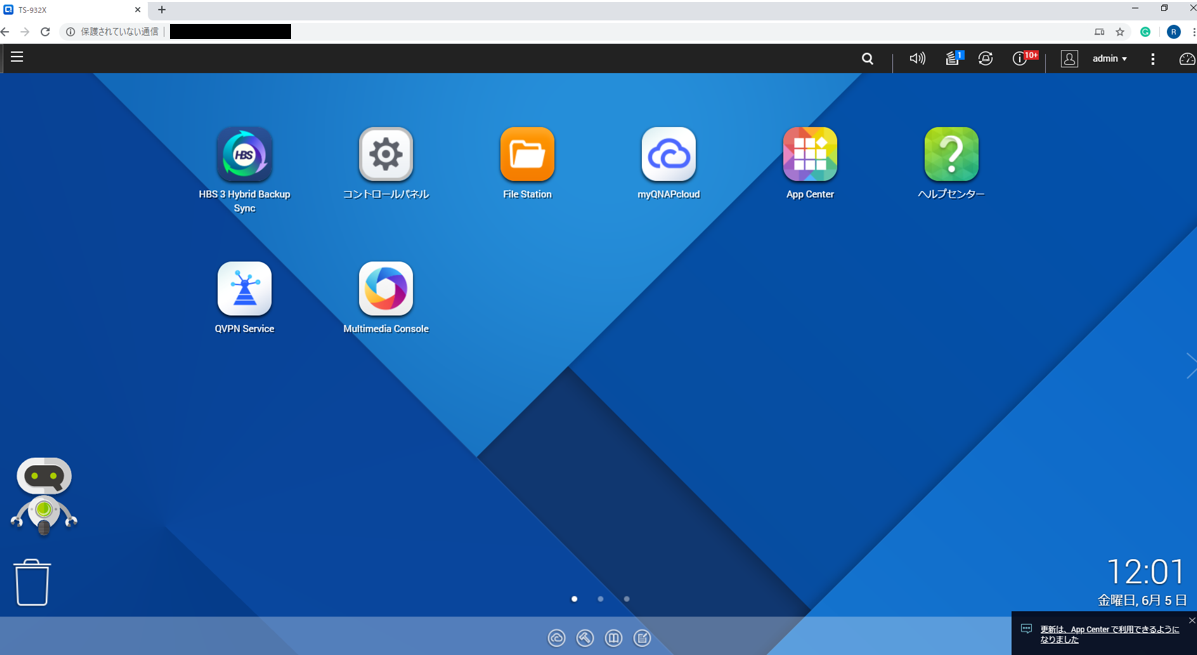Open the trash bin on desktop
The width and height of the screenshot is (1197, 655).
point(32,582)
